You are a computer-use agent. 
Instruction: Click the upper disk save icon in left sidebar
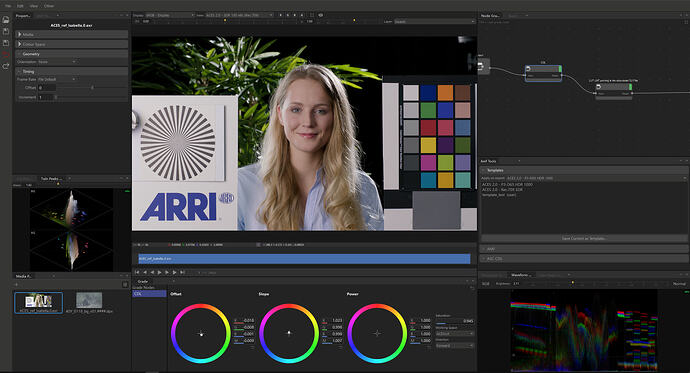pos(6,32)
